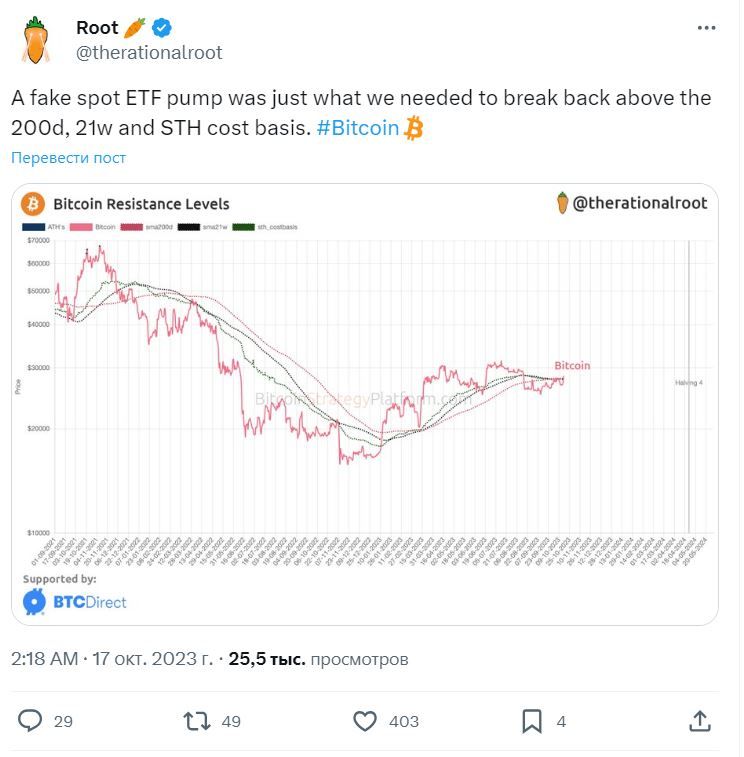744x757 pixels.
Task: Click the Перевести пост translate link
Action: (x=69, y=158)
